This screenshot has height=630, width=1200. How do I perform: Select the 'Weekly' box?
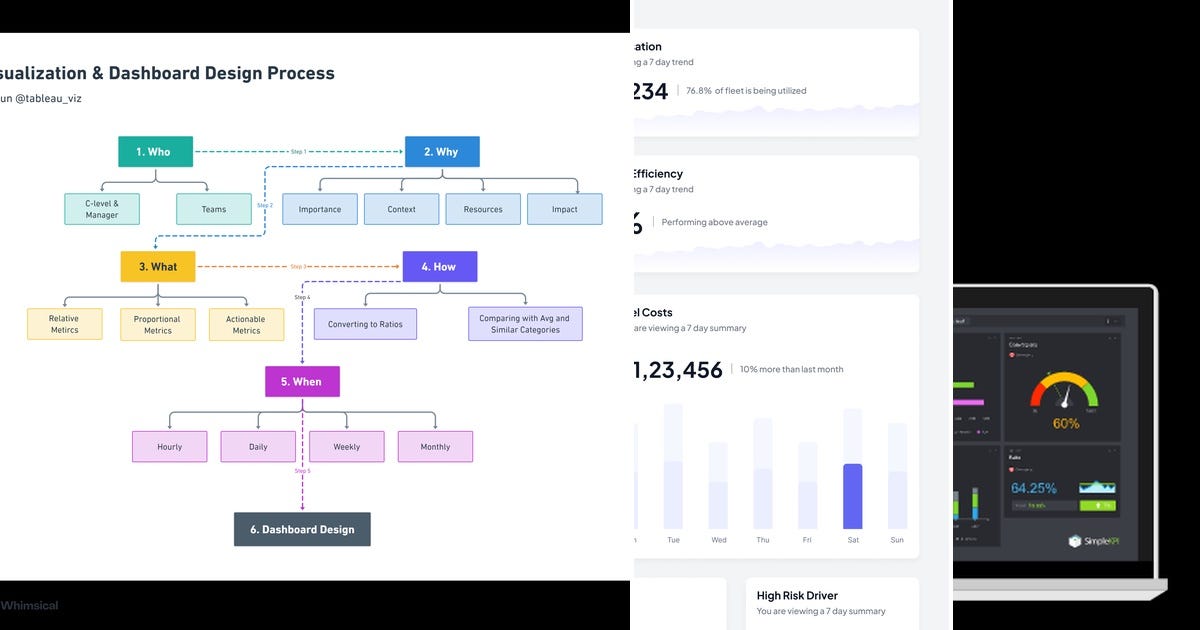coord(347,446)
